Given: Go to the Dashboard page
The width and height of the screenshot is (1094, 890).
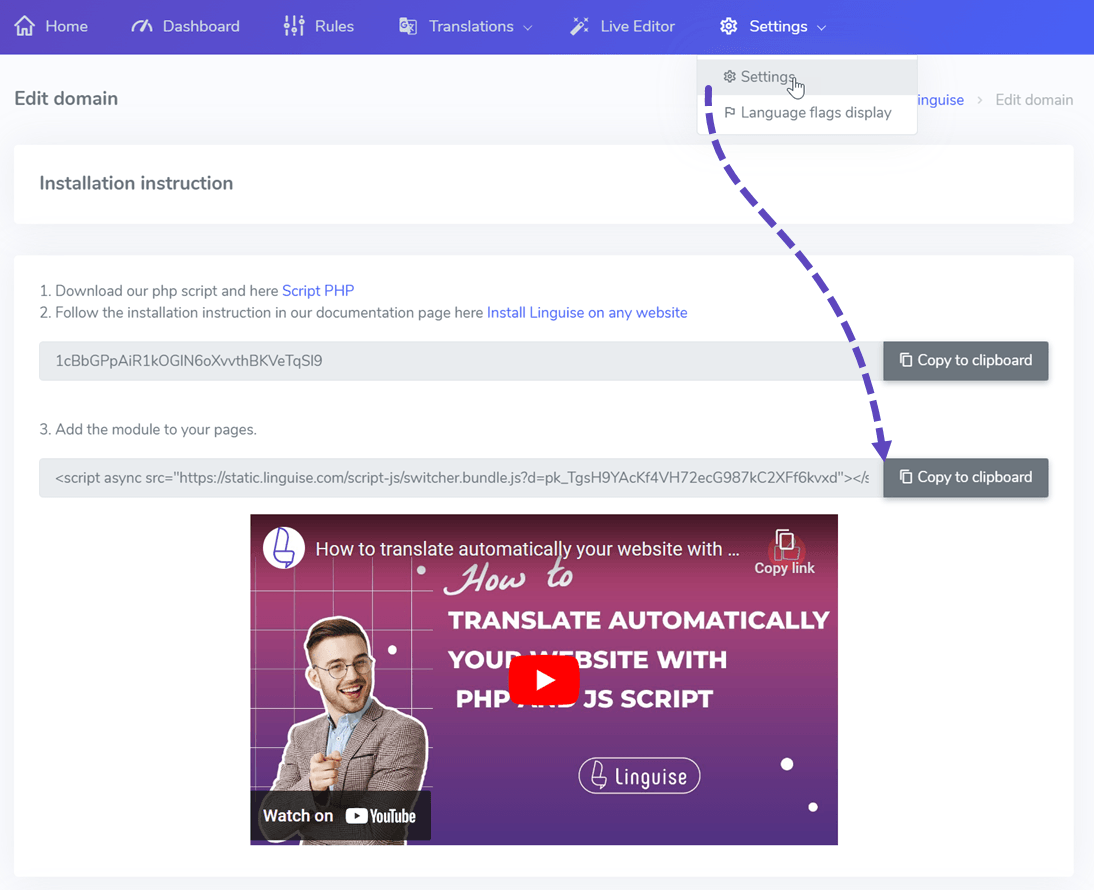Looking at the screenshot, I should coord(186,27).
